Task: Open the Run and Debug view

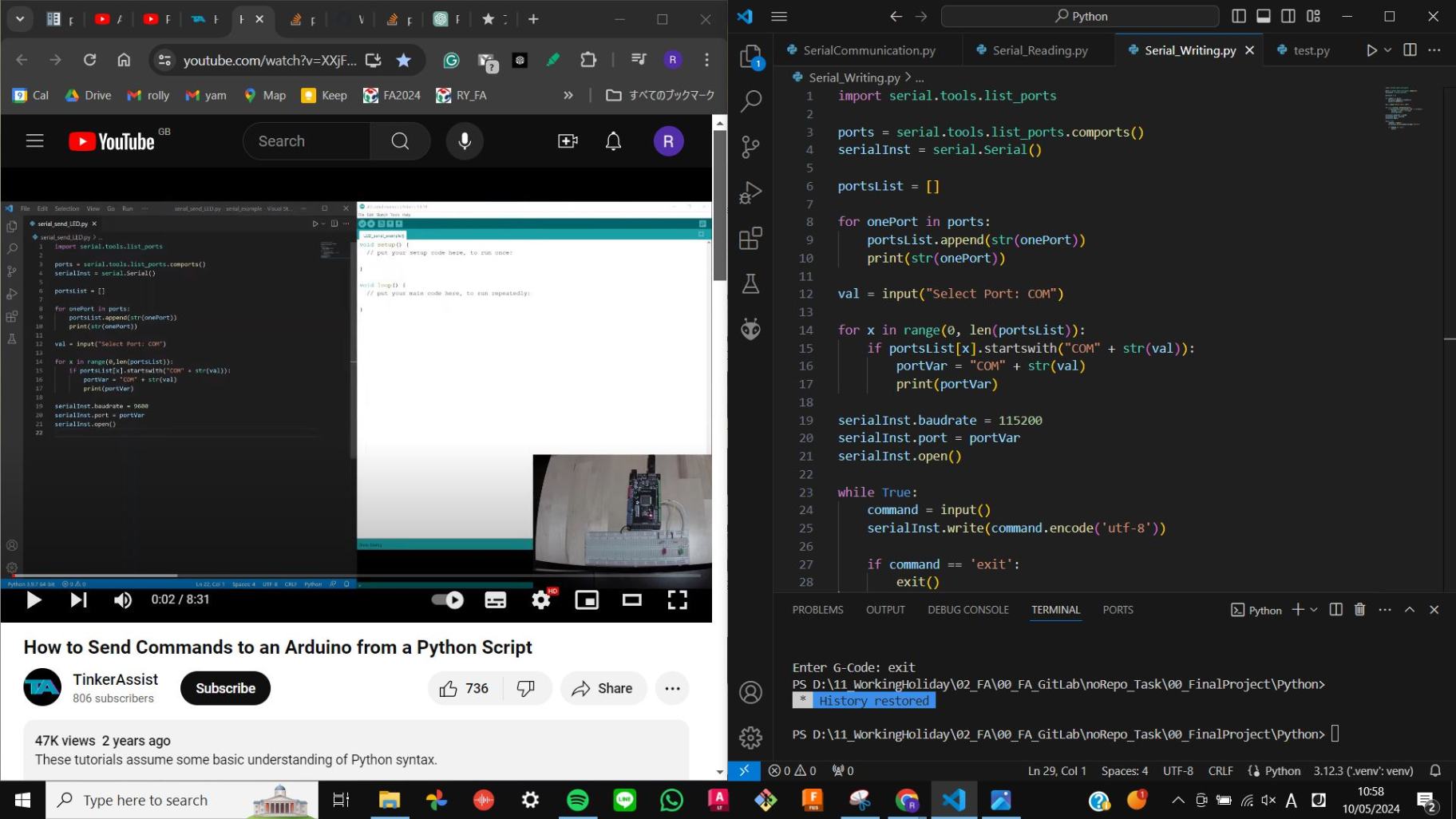Action: (750, 192)
